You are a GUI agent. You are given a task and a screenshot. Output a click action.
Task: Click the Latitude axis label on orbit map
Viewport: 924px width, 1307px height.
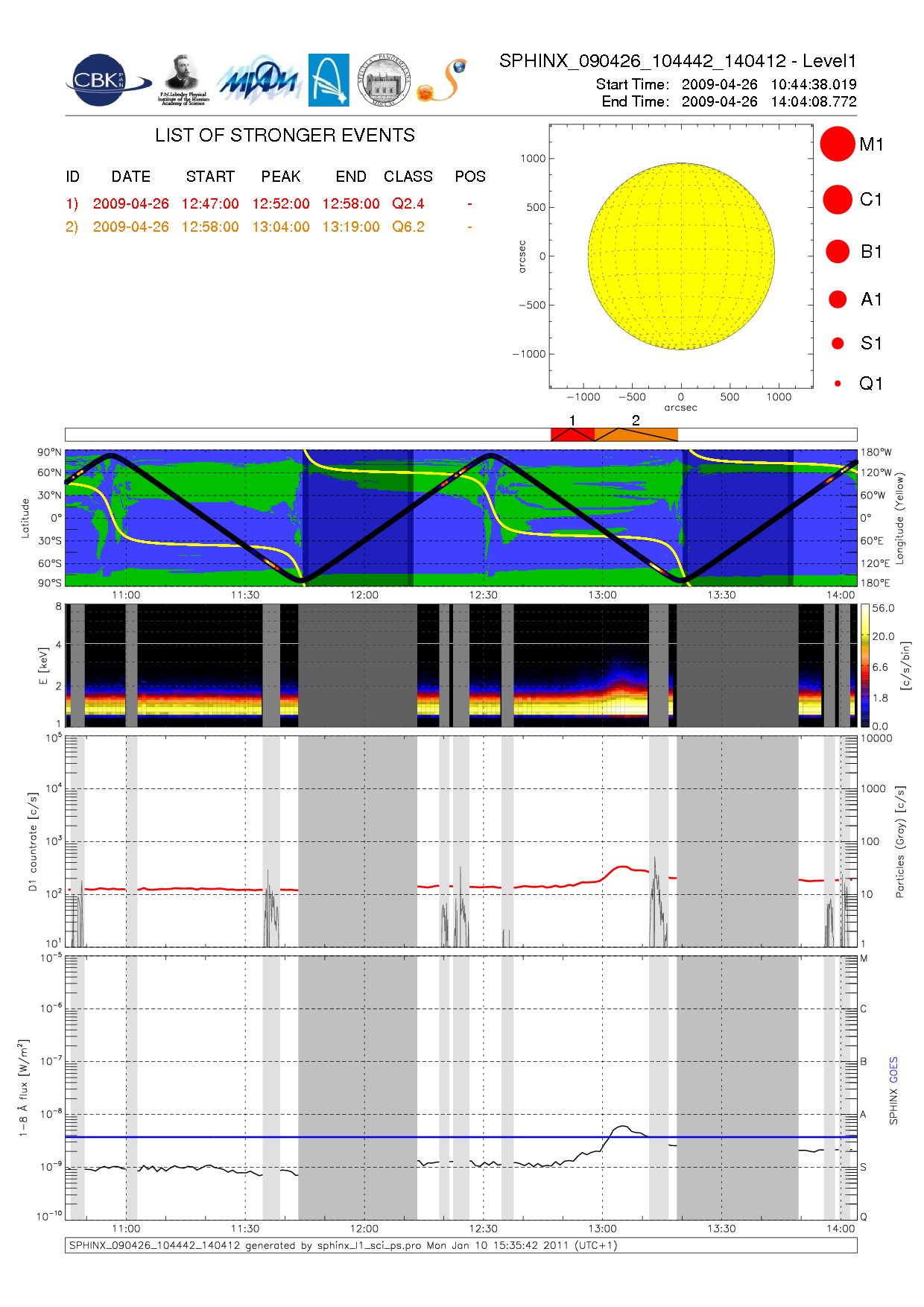(x=25, y=519)
